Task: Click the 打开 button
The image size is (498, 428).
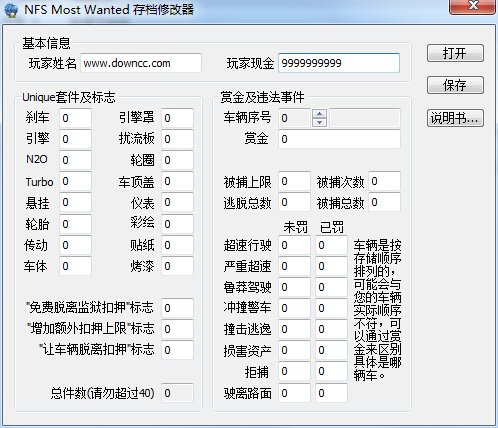Action: click(455, 53)
